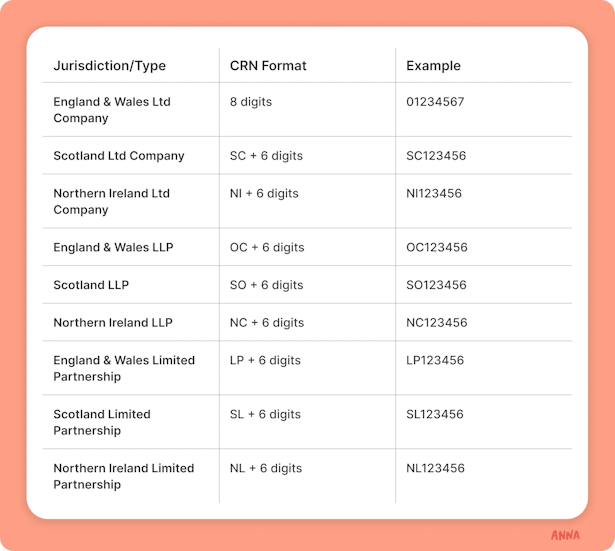
Task: Select the SC + 6 digits cell
Action: pyautogui.click(x=266, y=156)
